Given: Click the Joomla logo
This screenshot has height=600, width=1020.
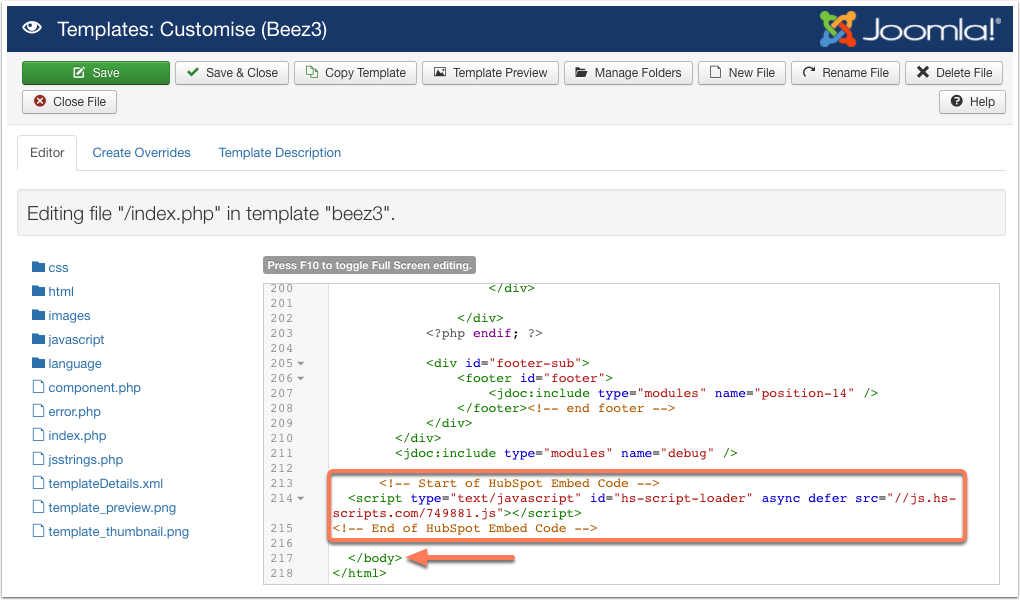Looking at the screenshot, I should pyautogui.click(x=909, y=29).
